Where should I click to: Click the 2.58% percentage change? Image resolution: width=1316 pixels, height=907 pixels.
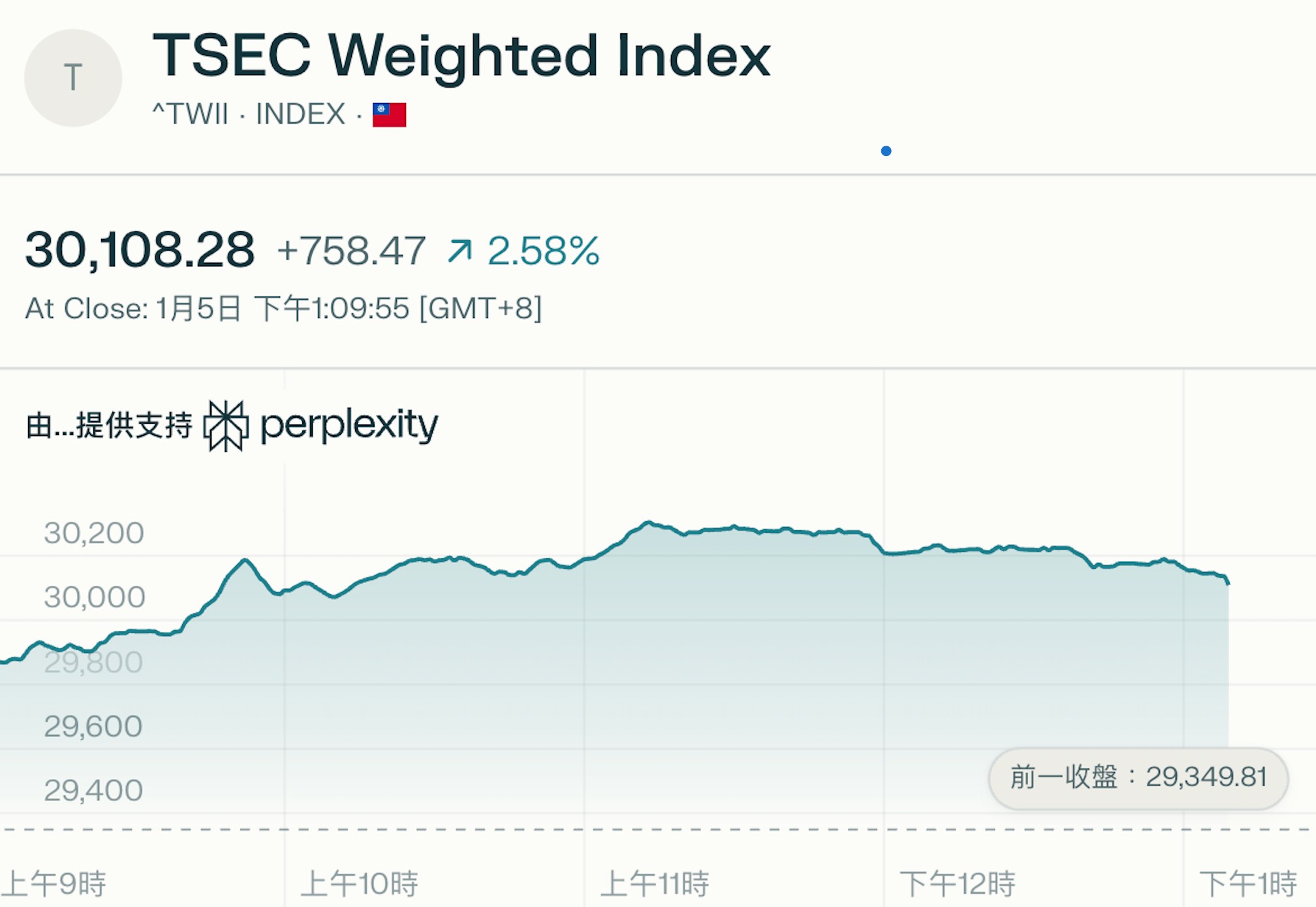(x=543, y=251)
